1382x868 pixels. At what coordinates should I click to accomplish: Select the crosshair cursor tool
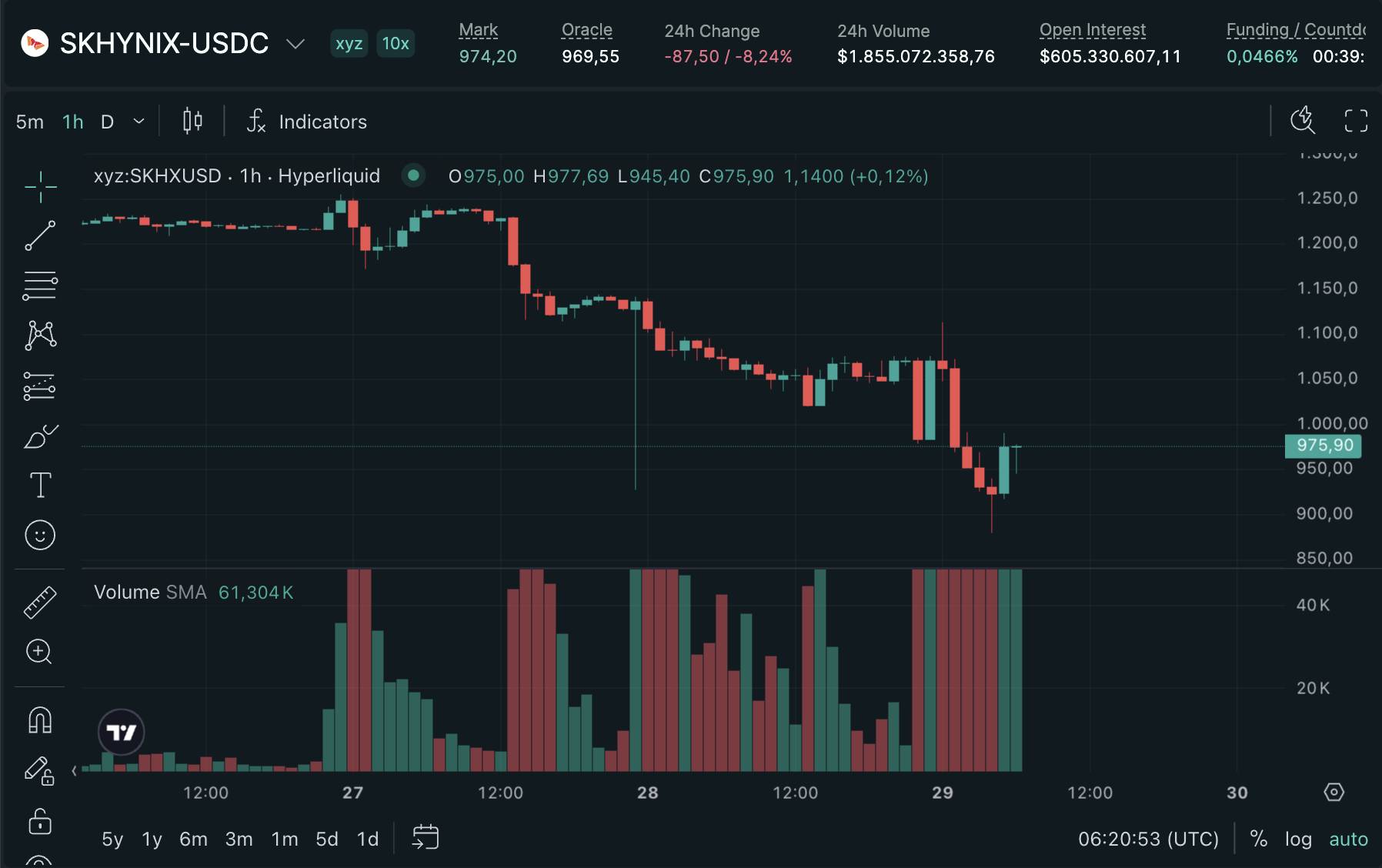point(40,186)
